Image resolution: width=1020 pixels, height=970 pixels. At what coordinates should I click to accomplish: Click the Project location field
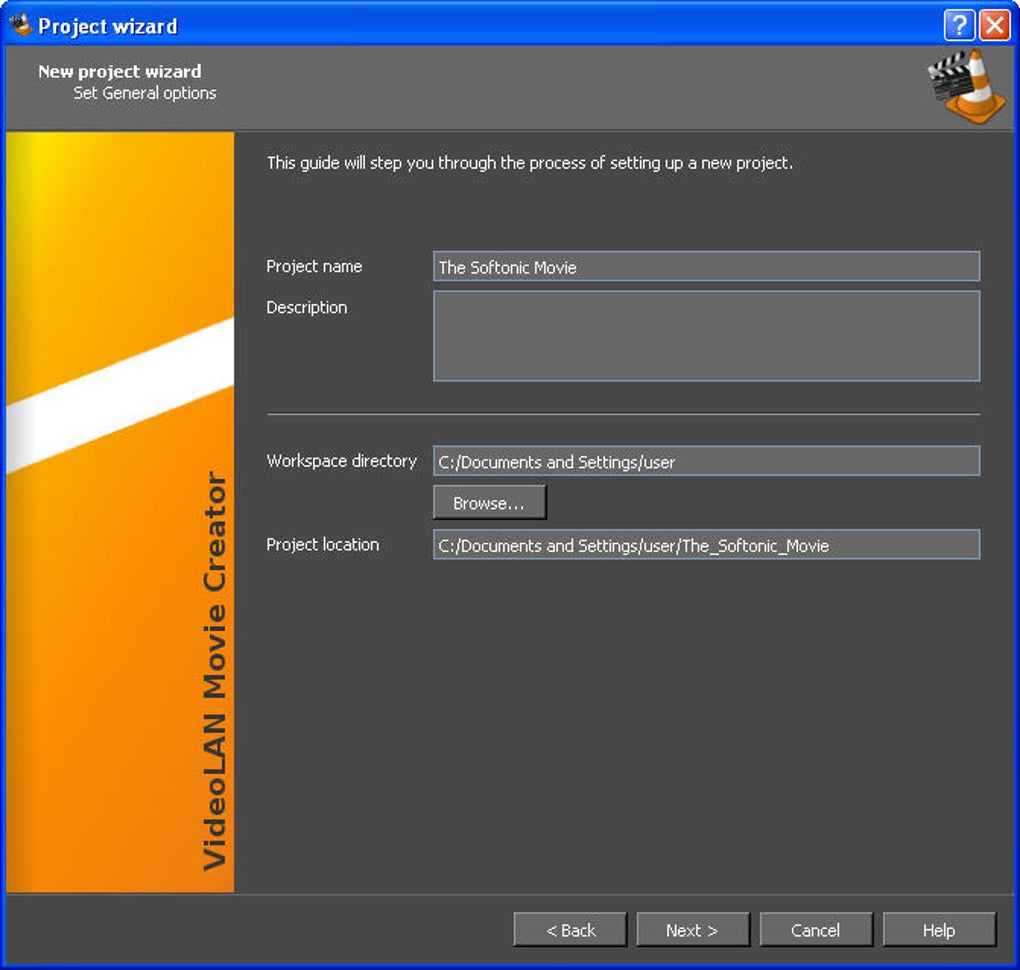pos(706,545)
